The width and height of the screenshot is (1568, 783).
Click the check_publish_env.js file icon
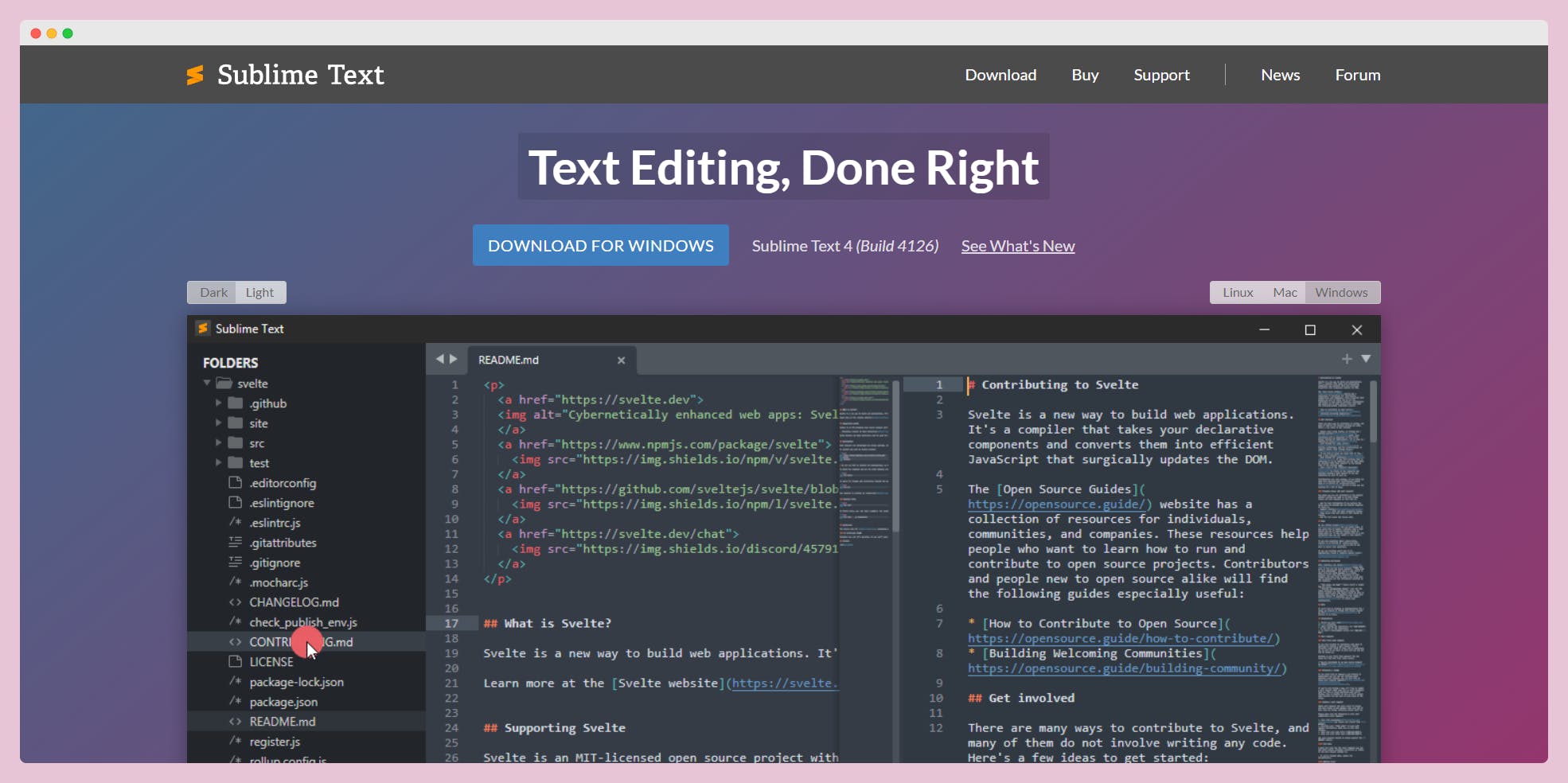[x=235, y=621]
